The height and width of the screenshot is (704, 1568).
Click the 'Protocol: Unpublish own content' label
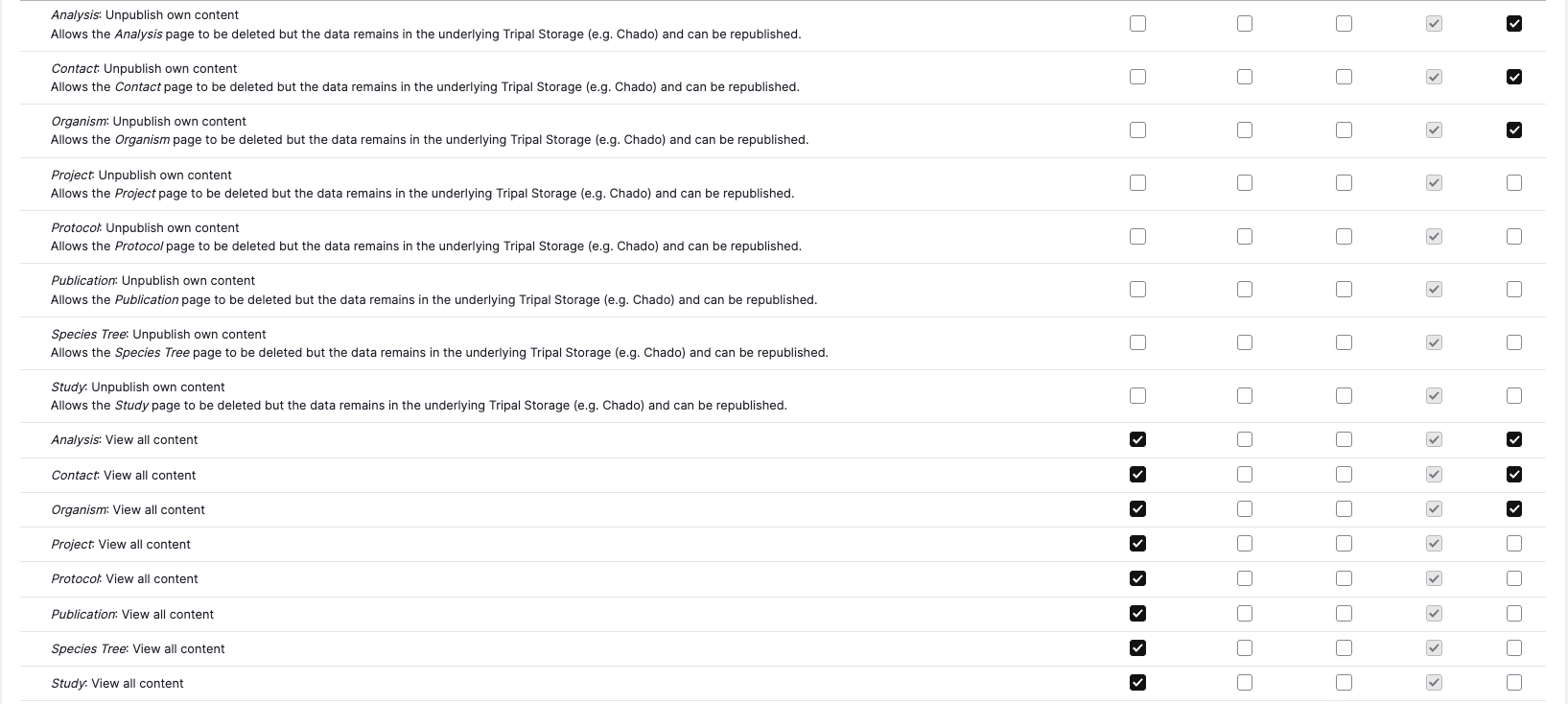pos(145,228)
